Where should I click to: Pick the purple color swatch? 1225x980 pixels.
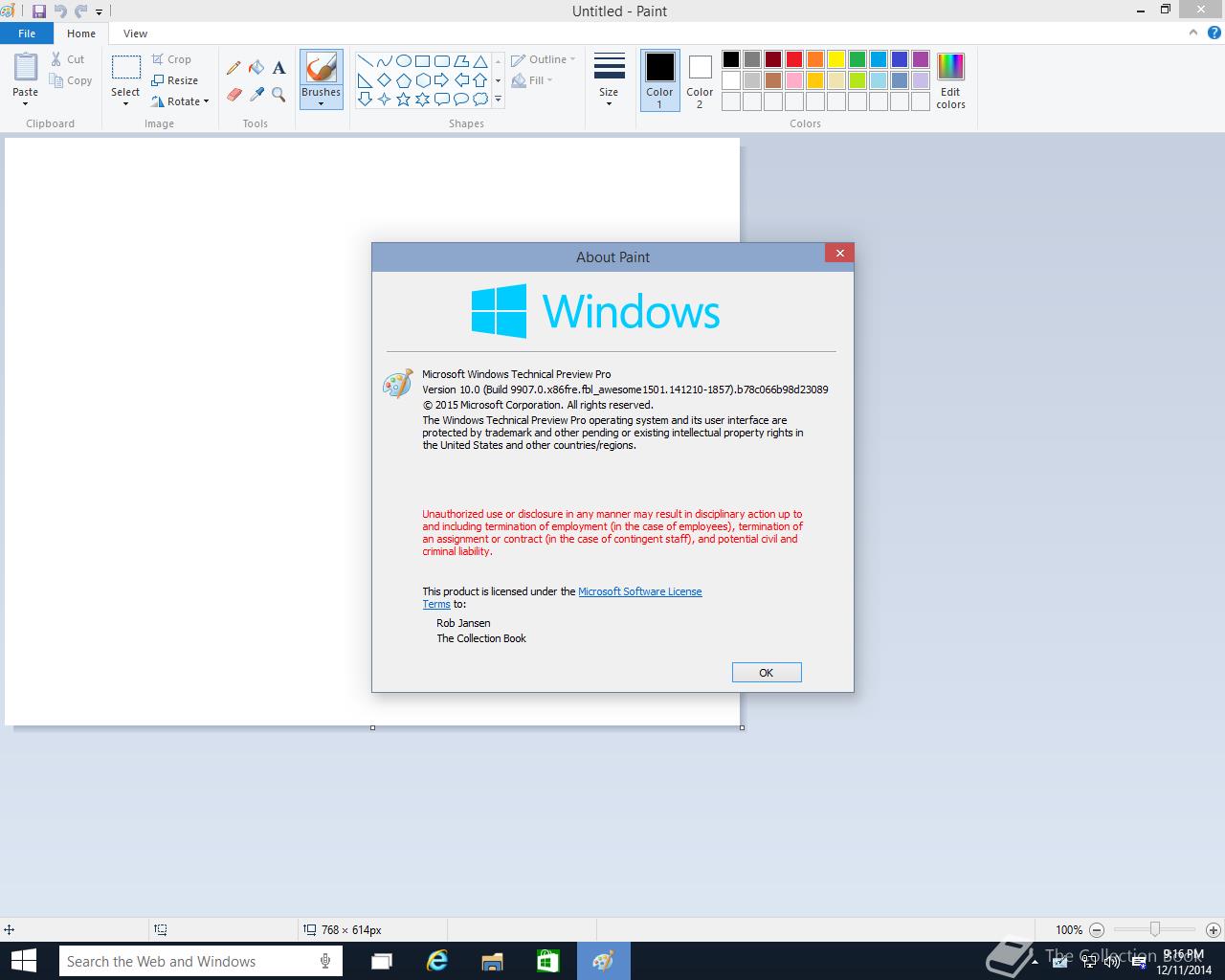[920, 59]
